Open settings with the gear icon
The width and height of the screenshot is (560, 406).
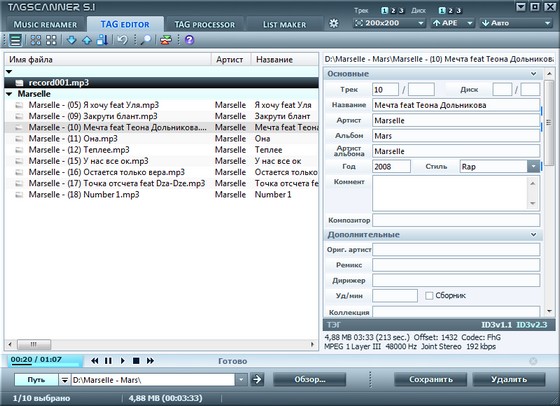[x=334, y=24]
